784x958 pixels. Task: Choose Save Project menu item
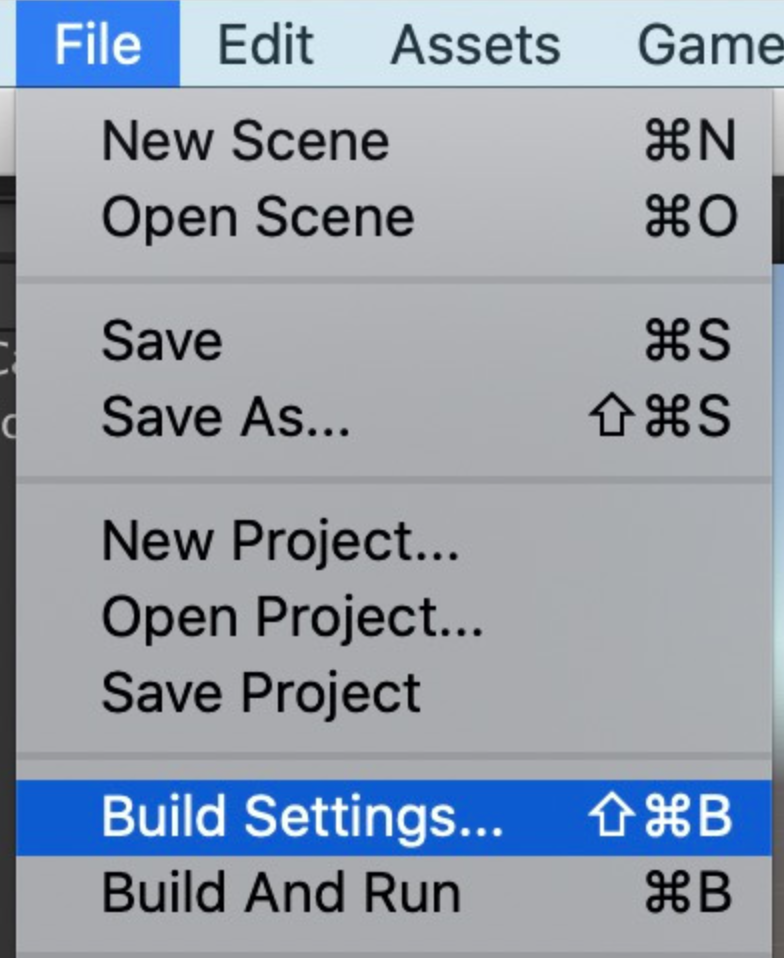coord(261,693)
